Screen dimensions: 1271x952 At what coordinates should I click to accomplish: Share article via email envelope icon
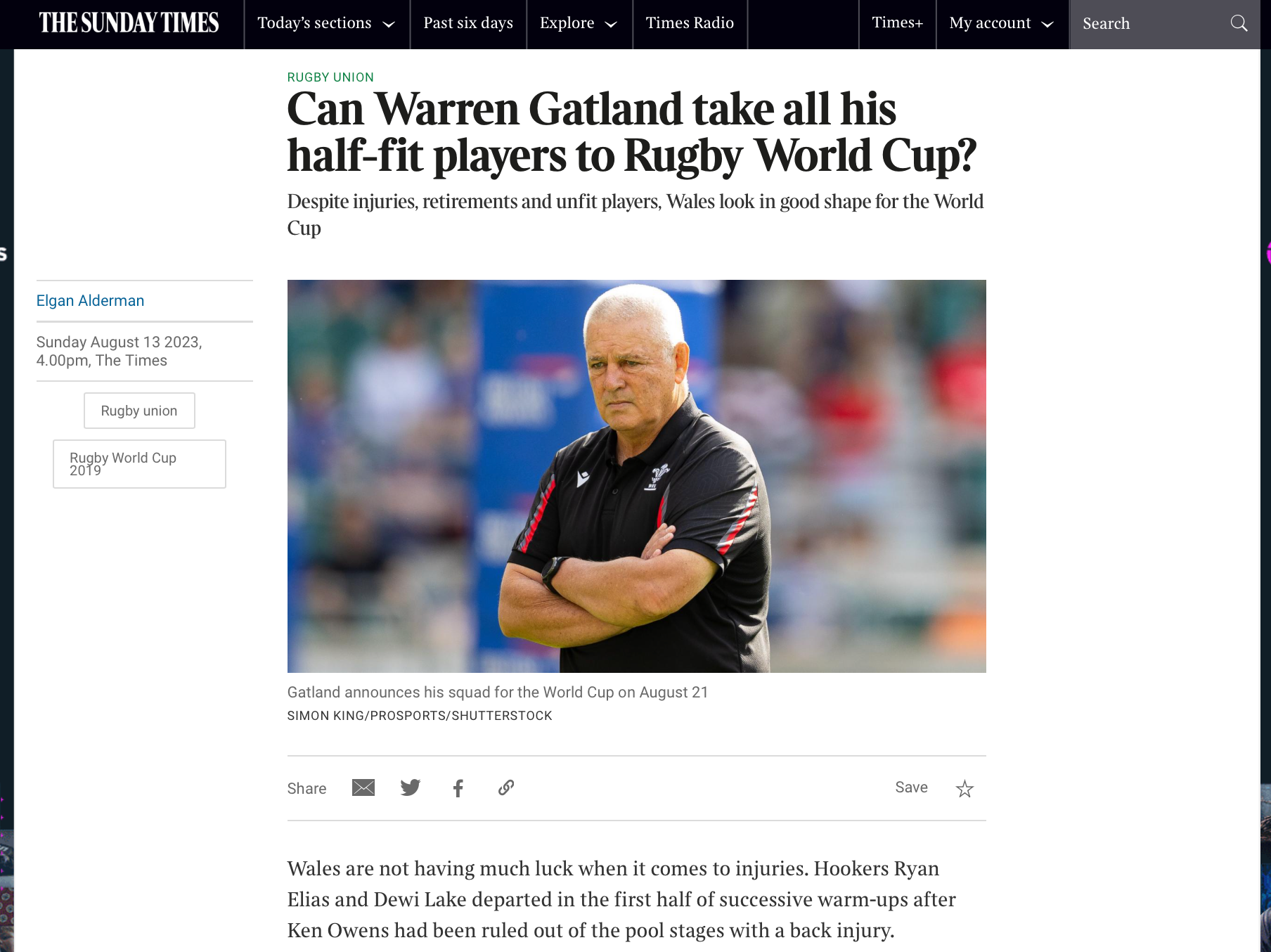pyautogui.click(x=363, y=787)
